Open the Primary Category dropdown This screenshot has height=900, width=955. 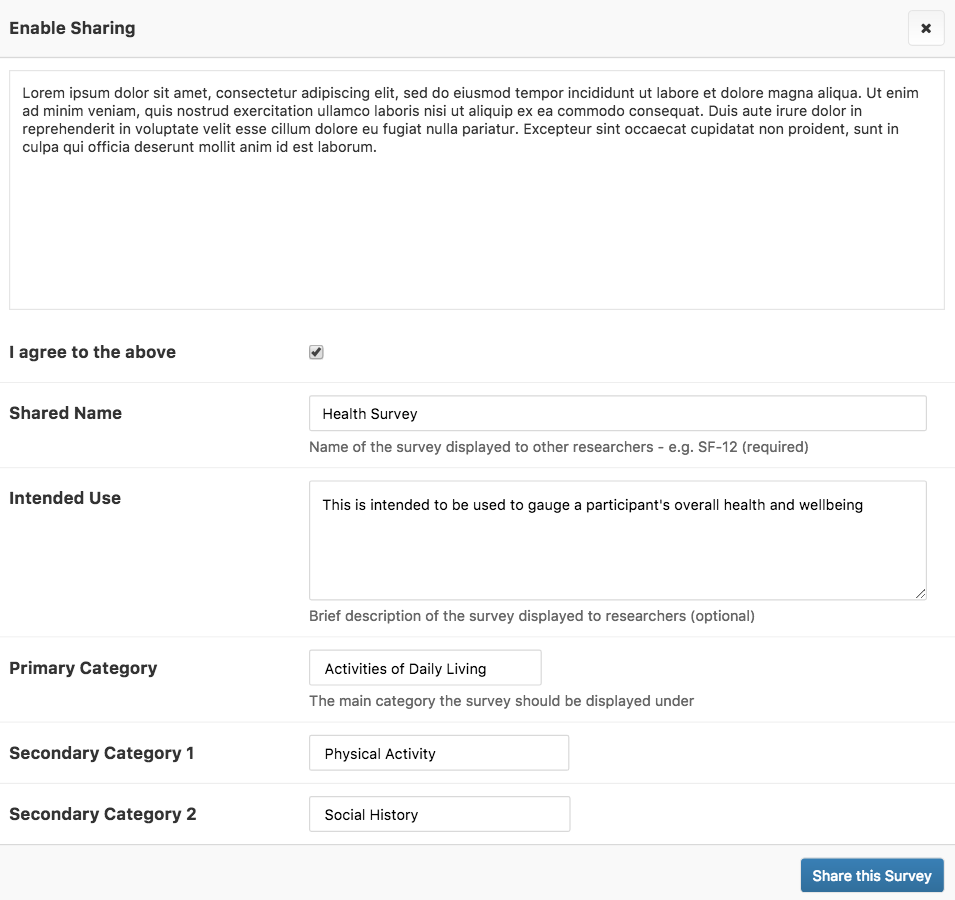pos(425,668)
